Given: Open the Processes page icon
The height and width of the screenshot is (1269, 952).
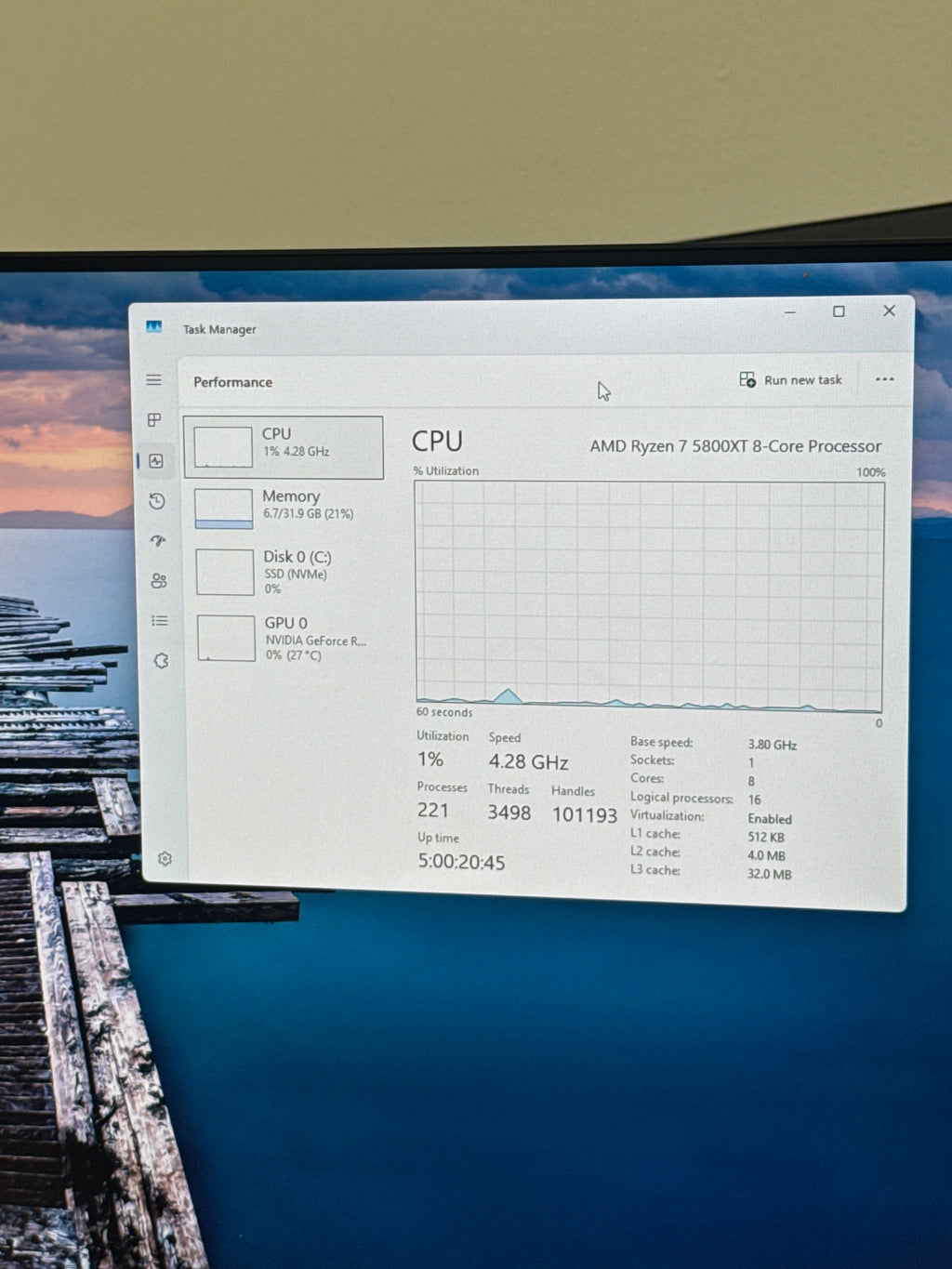Looking at the screenshot, I should click(154, 420).
